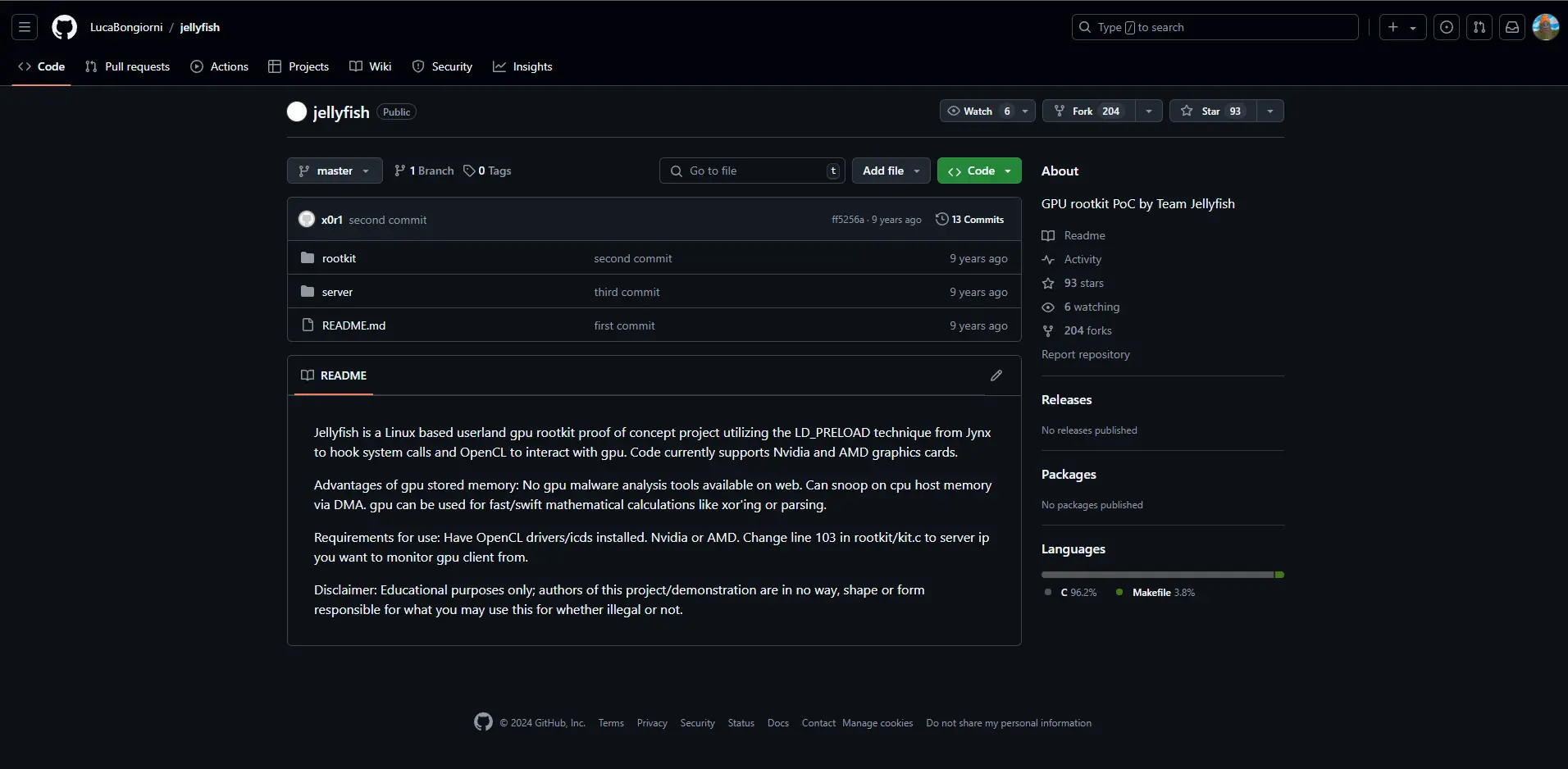The height and width of the screenshot is (769, 1568).
Task: Click the Makefile 3.8% language entry
Action: 1155,592
